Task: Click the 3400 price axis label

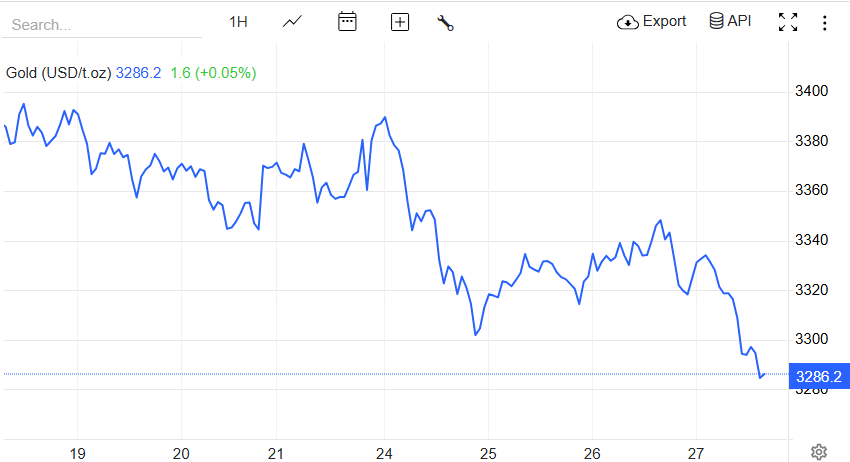Action: click(x=811, y=92)
